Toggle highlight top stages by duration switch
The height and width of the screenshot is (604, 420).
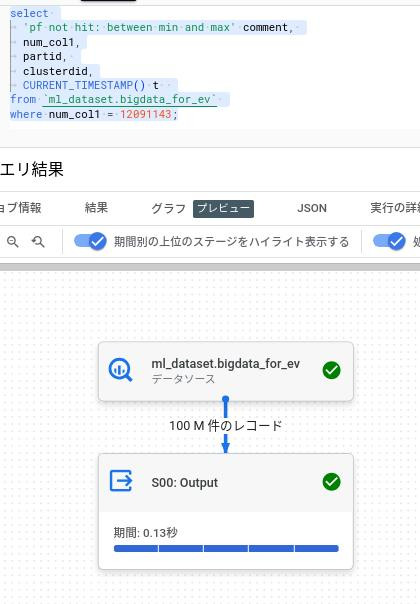click(x=90, y=242)
